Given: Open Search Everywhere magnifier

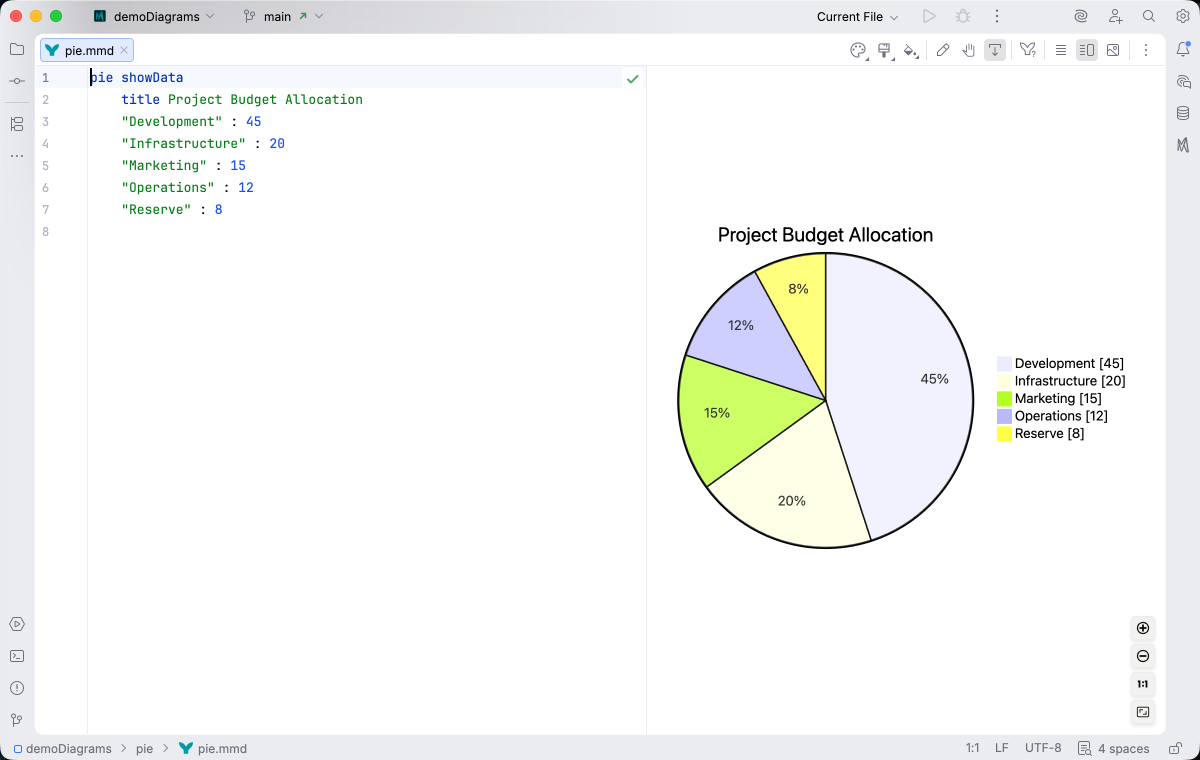Looking at the screenshot, I should 1149,16.
